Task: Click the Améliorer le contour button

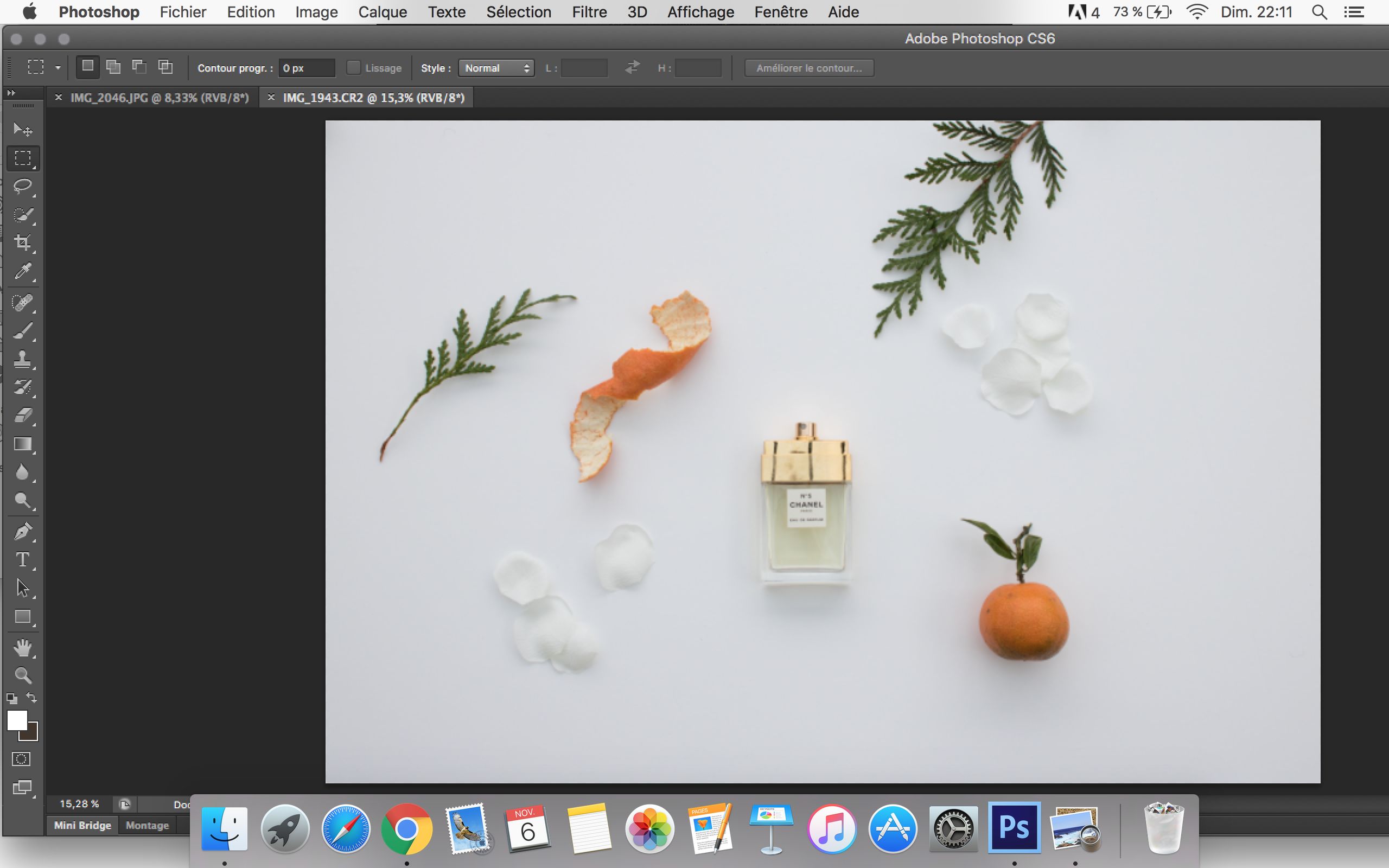Action: (809, 68)
